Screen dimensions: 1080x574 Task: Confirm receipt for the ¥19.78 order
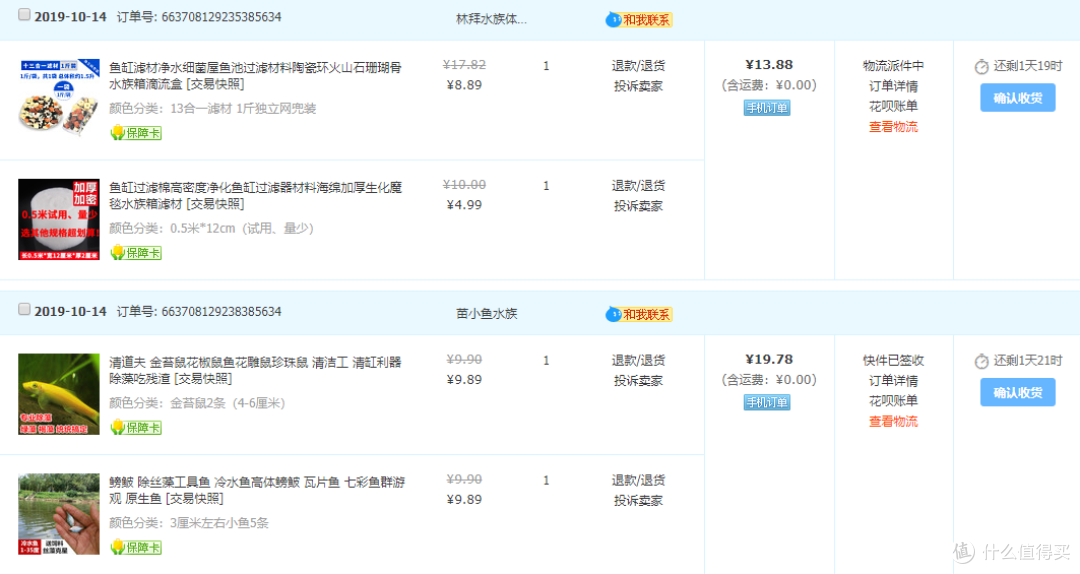pyautogui.click(x=1017, y=393)
